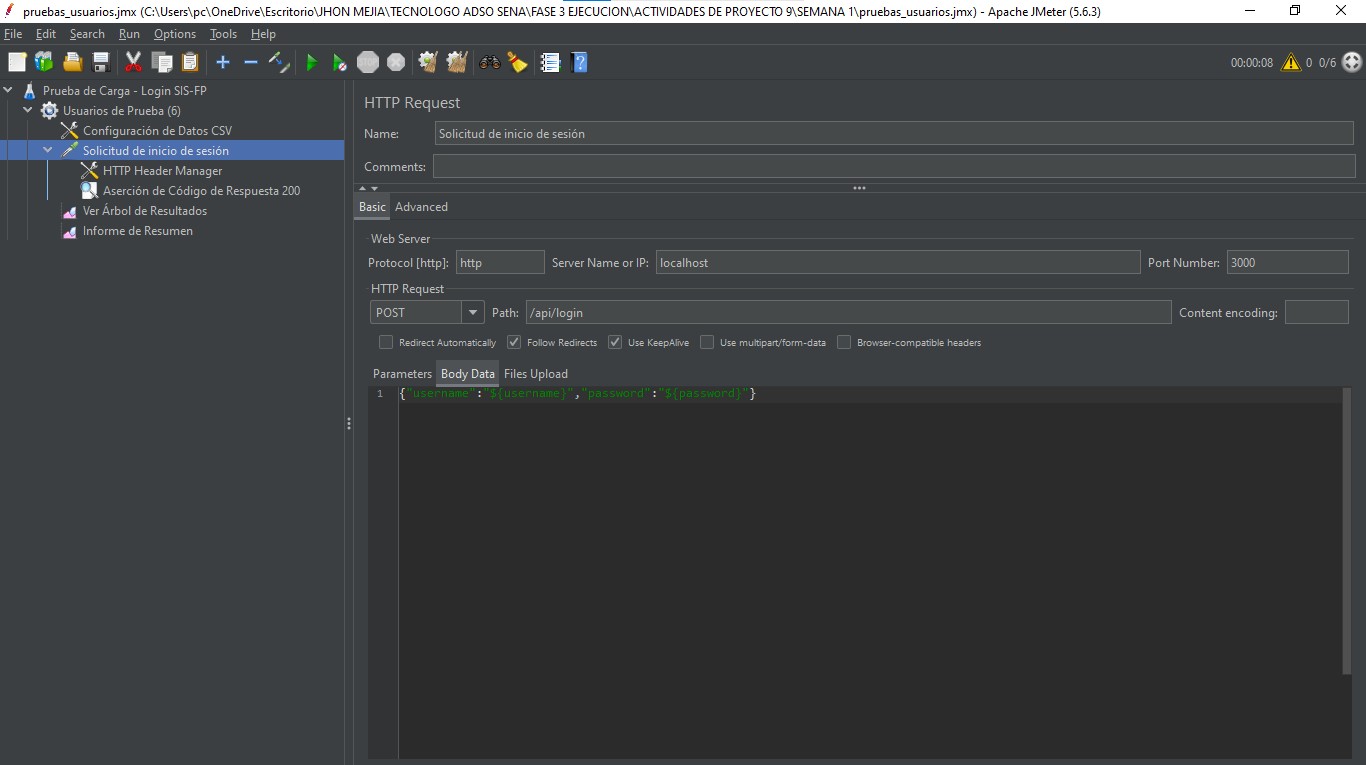Select Informe de Resumen listener
Viewport: 1366px width, 765px height.
coord(137,231)
